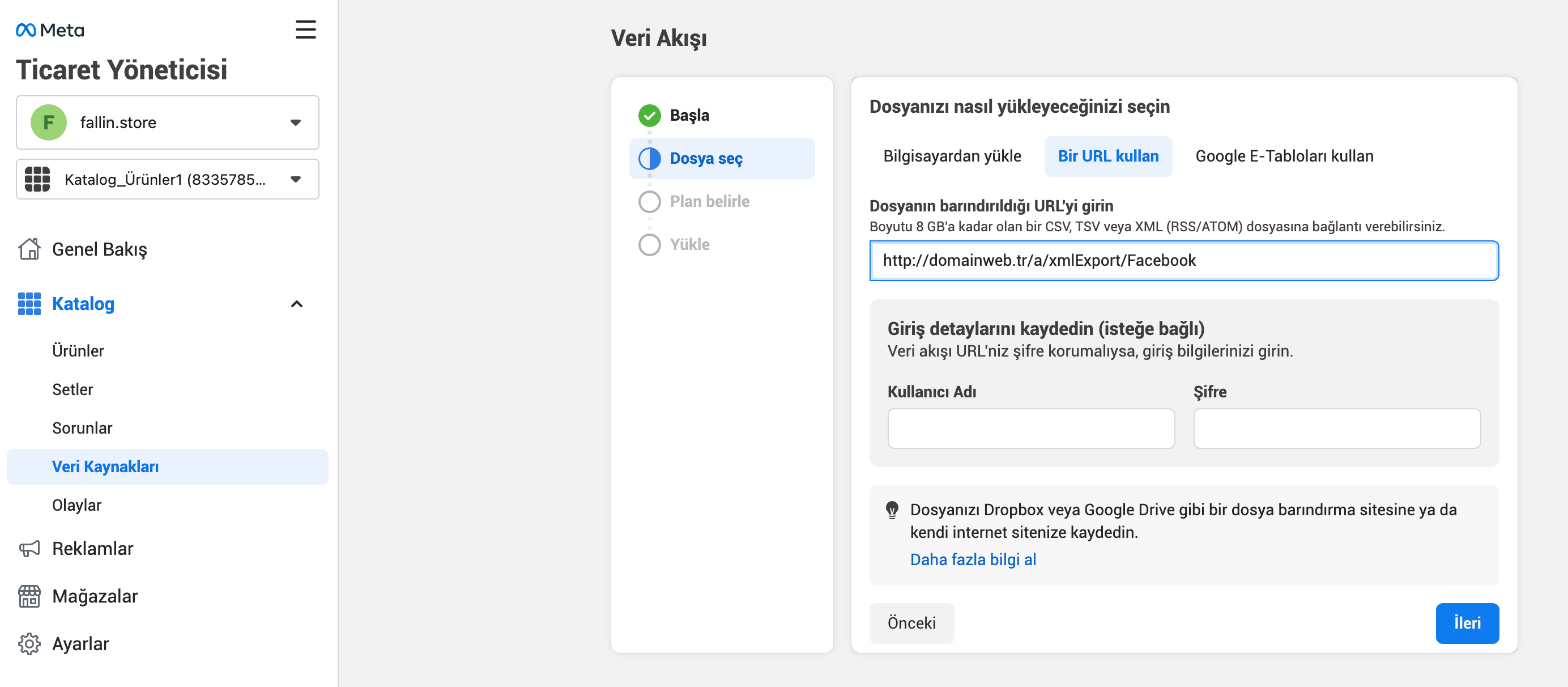
Task: Go to Mağazalar
Action: coord(95,596)
